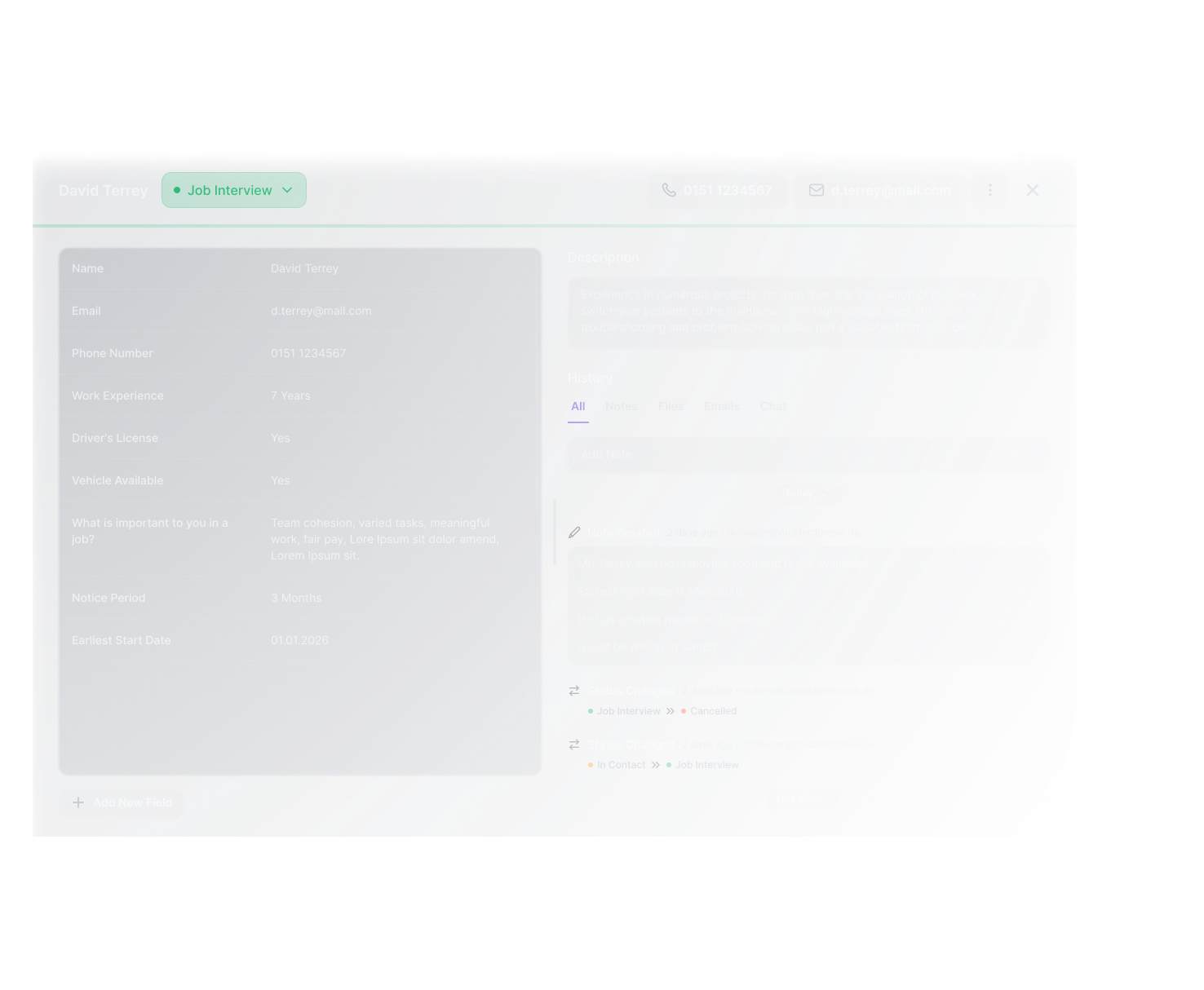The image size is (1204, 990).
Task: Collapse the Today history group
Action: (808, 493)
